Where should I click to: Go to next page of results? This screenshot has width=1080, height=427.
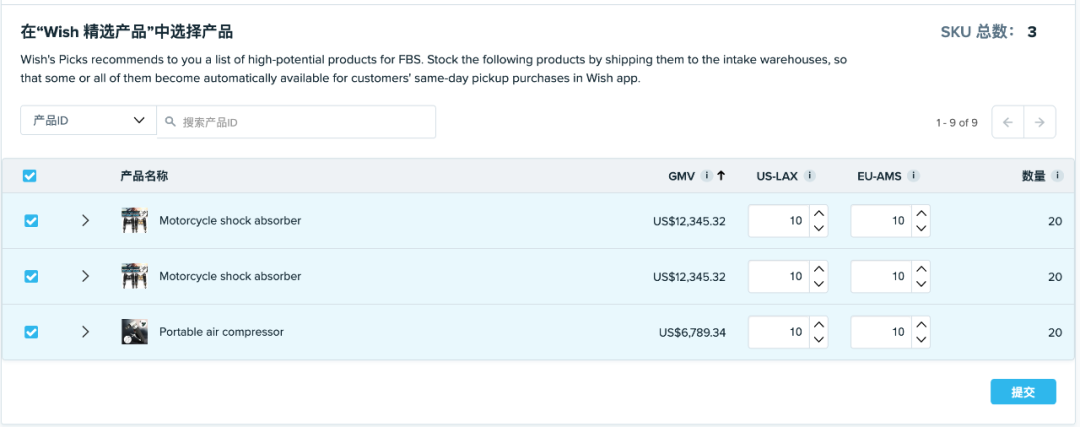pos(1040,122)
